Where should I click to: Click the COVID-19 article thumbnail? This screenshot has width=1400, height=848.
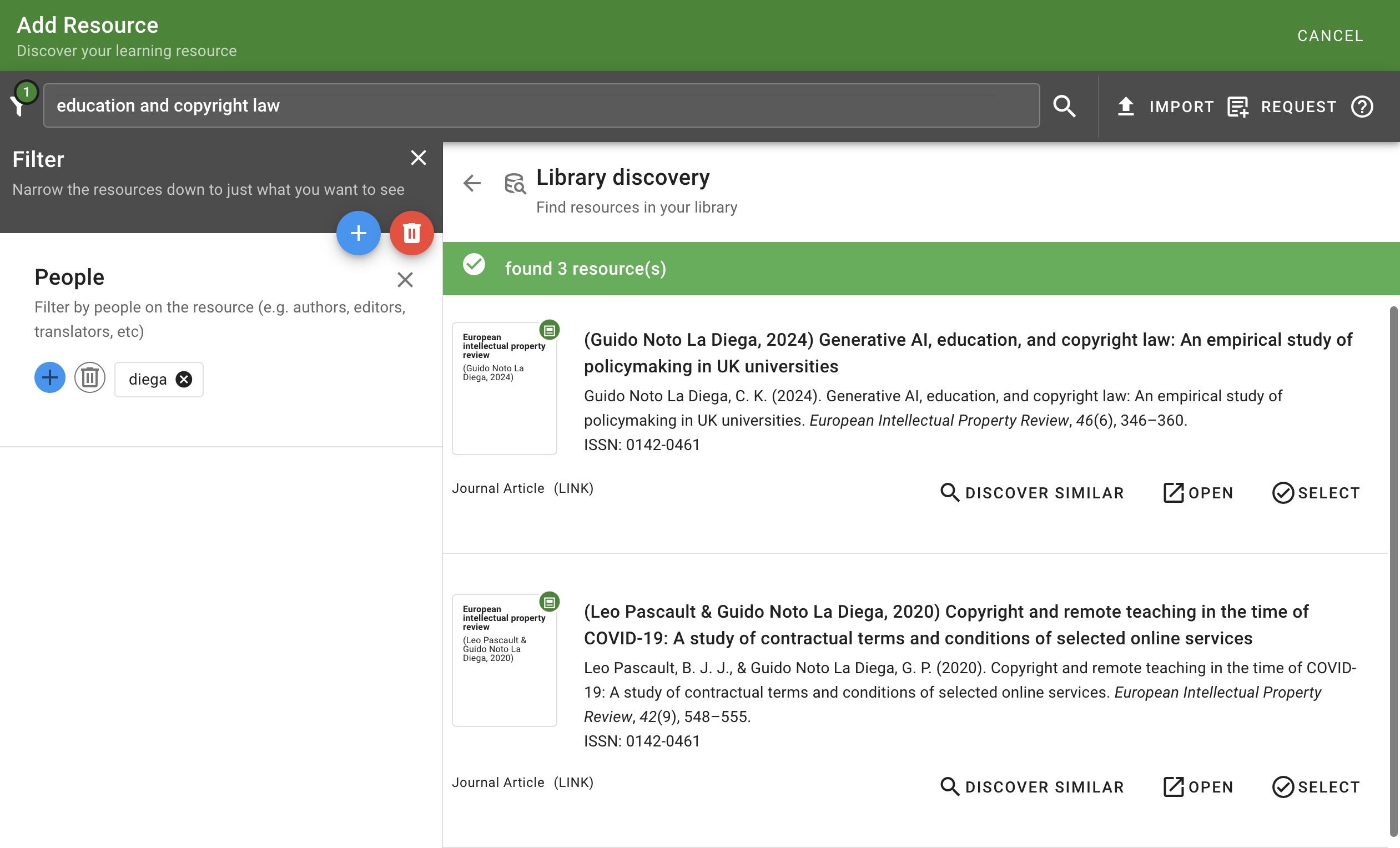click(504, 660)
